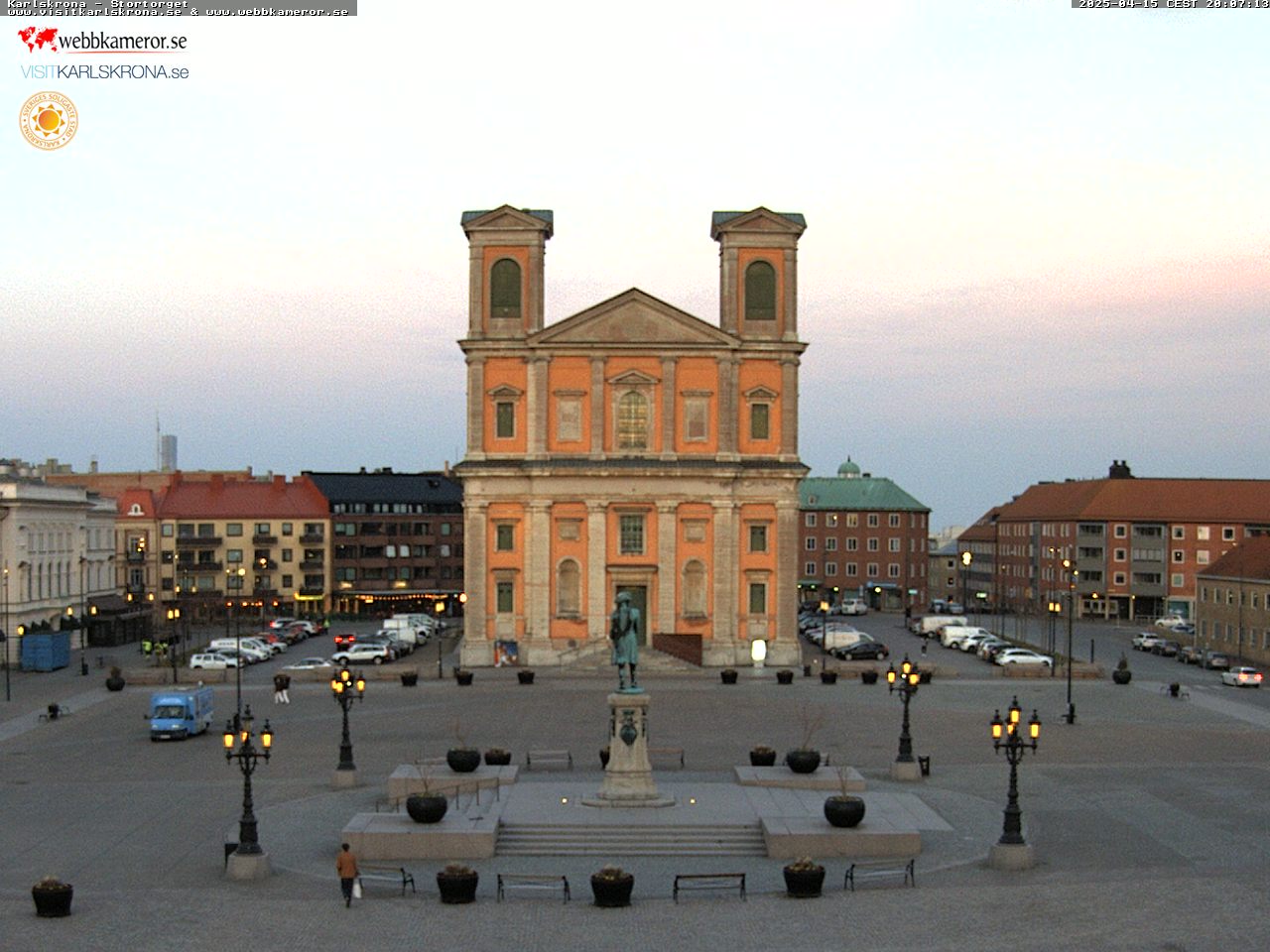Viewport: 1270px width, 952px height.
Task: Click the '2025-04-15 CEST 20:07:13' timestamp
Action: 1173,4
